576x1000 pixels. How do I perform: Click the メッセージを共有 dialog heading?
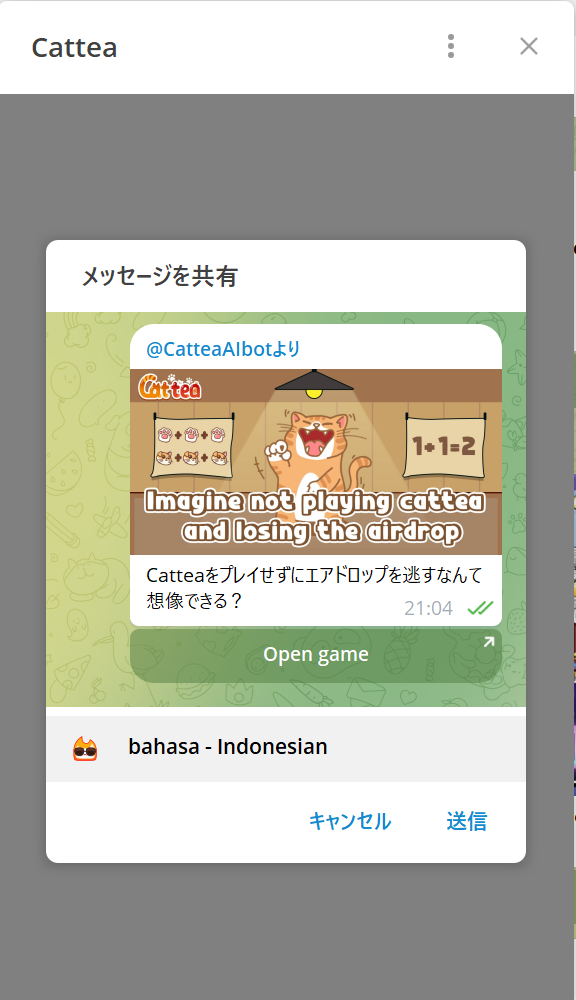159,276
